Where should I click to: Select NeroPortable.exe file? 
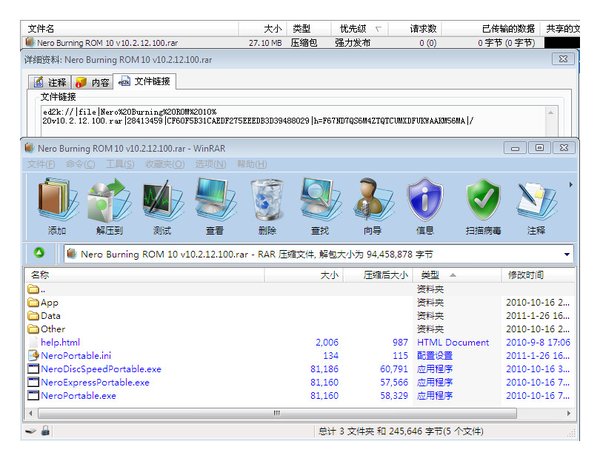pyautogui.click(x=300, y=396)
